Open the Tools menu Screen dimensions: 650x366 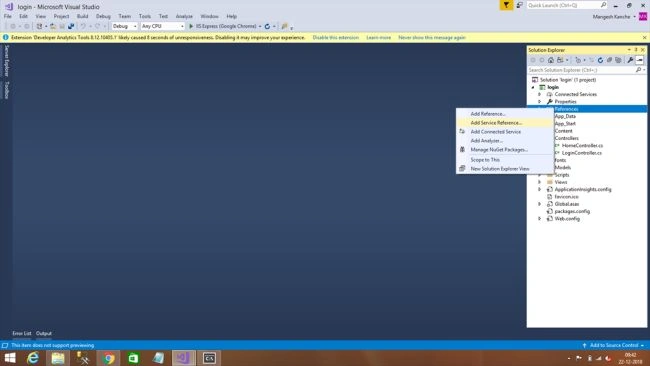tap(145, 16)
